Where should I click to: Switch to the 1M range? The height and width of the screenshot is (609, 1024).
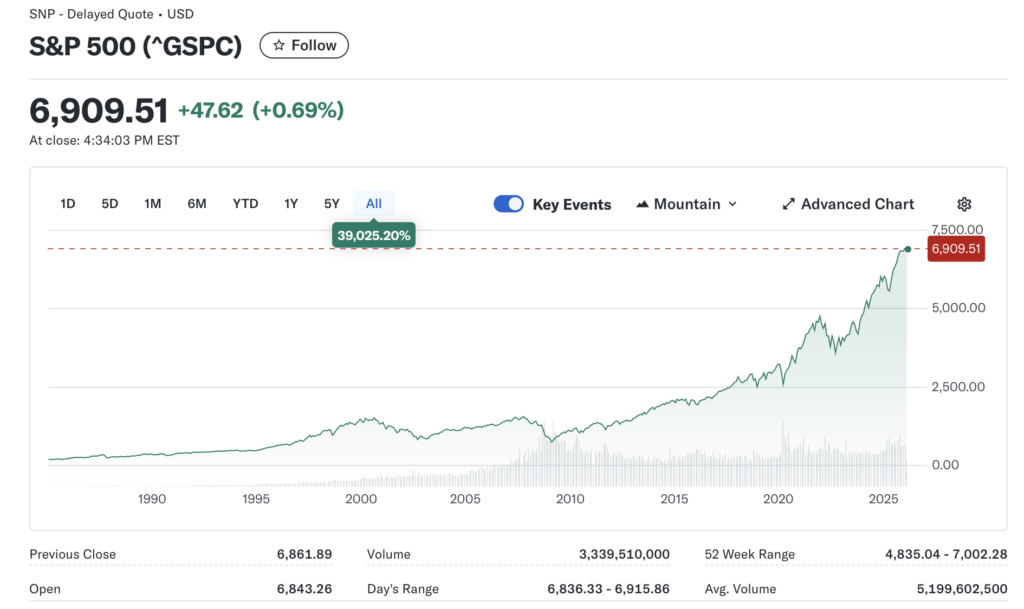click(x=153, y=204)
